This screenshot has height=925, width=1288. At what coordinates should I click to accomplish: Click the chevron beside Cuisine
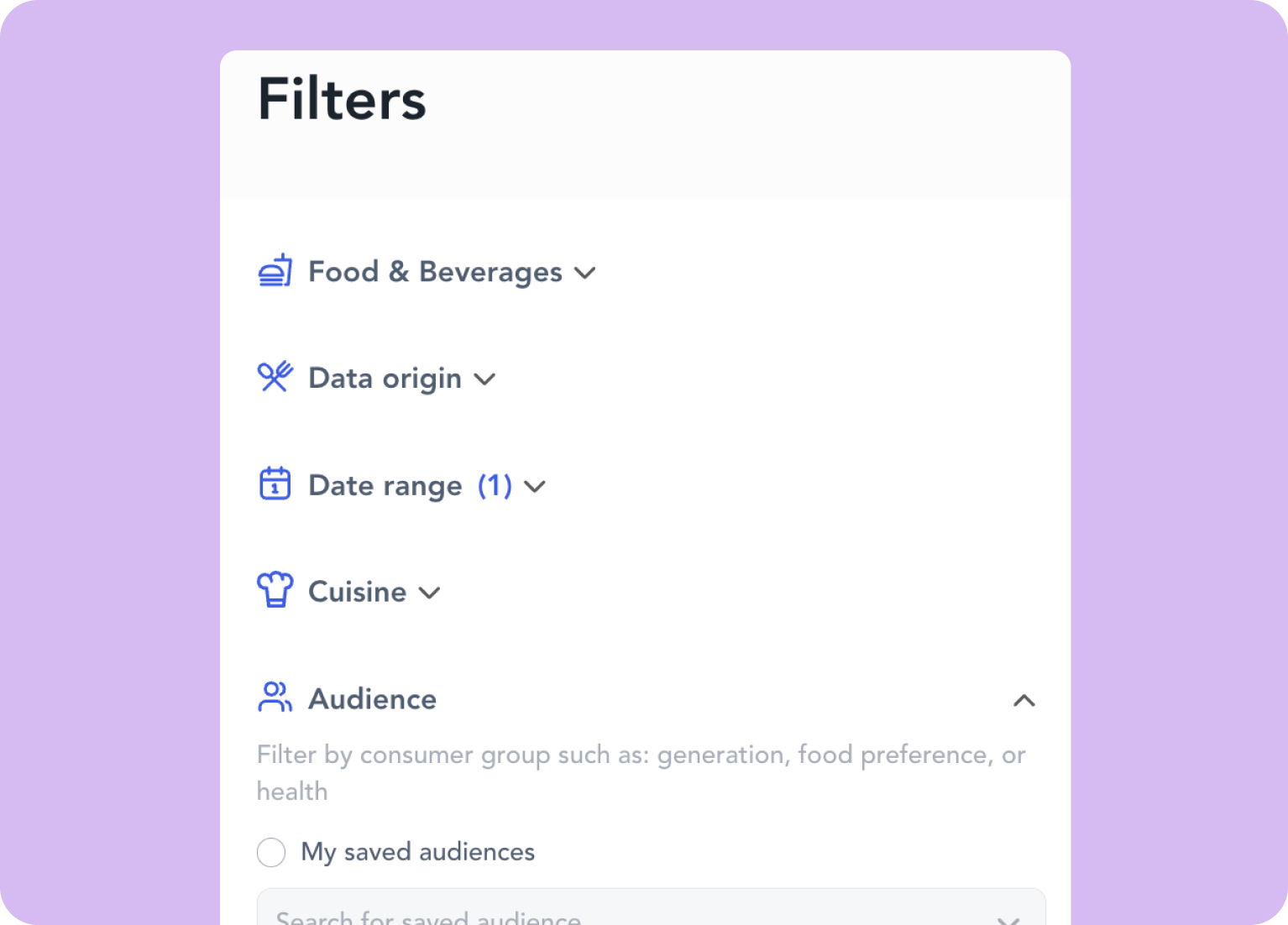430,593
